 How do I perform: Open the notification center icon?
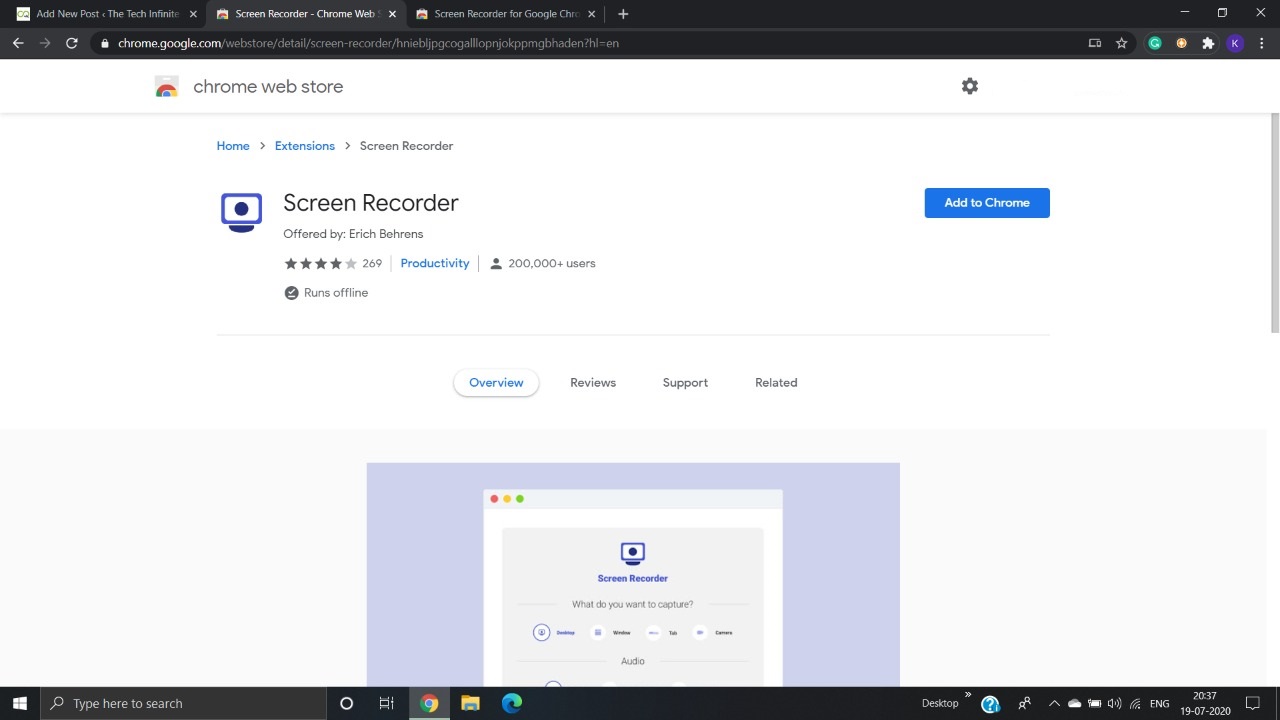[1253, 704]
